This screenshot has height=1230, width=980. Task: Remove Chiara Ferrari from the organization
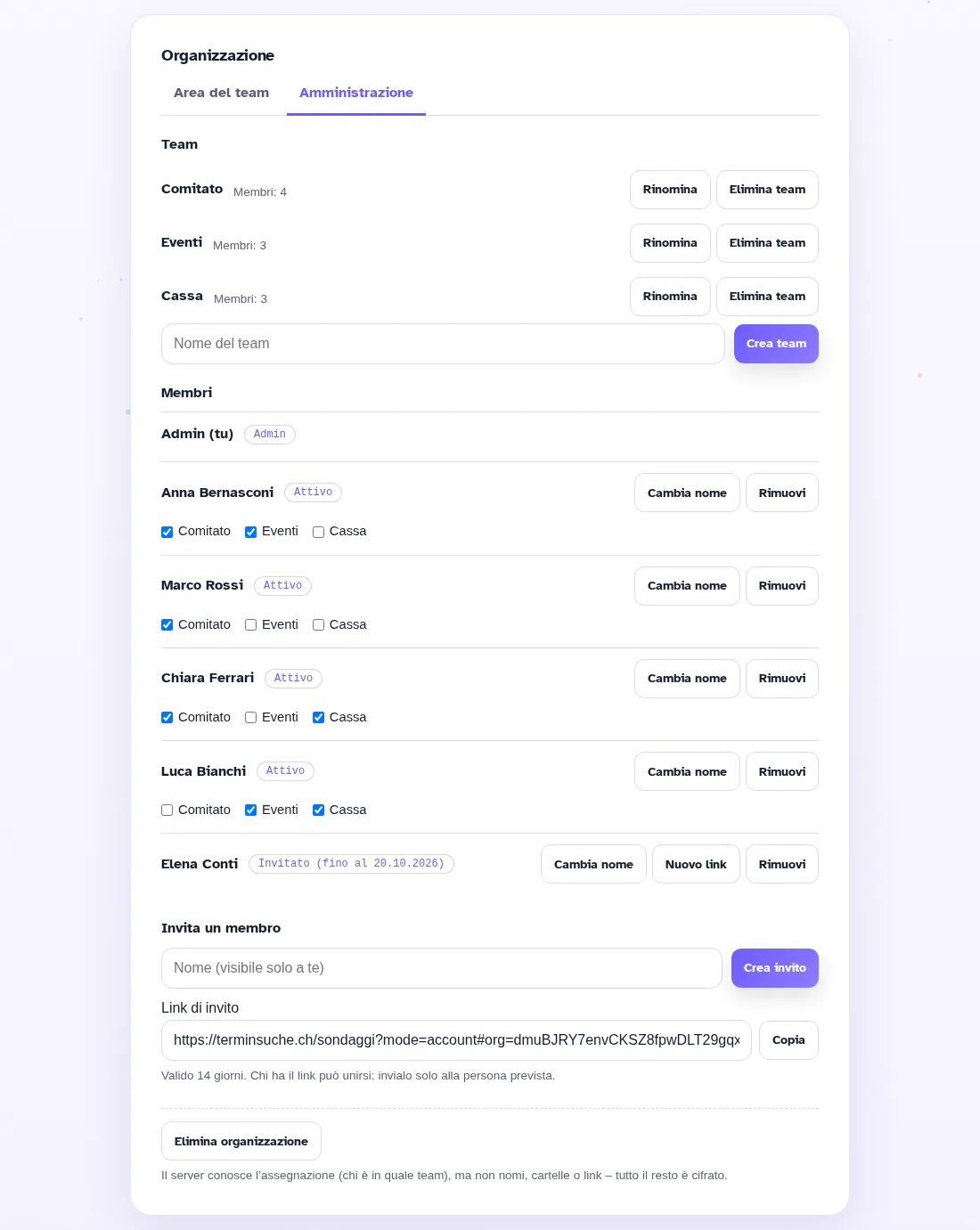click(782, 679)
